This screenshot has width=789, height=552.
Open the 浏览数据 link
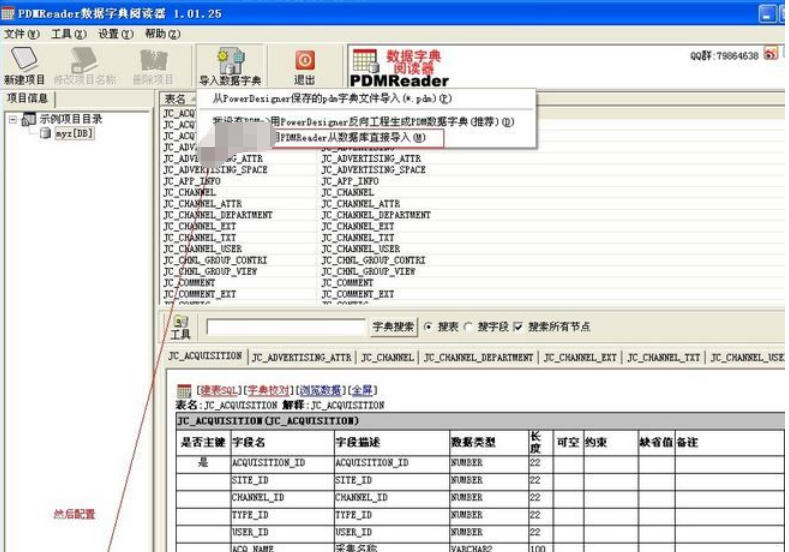tap(320, 390)
